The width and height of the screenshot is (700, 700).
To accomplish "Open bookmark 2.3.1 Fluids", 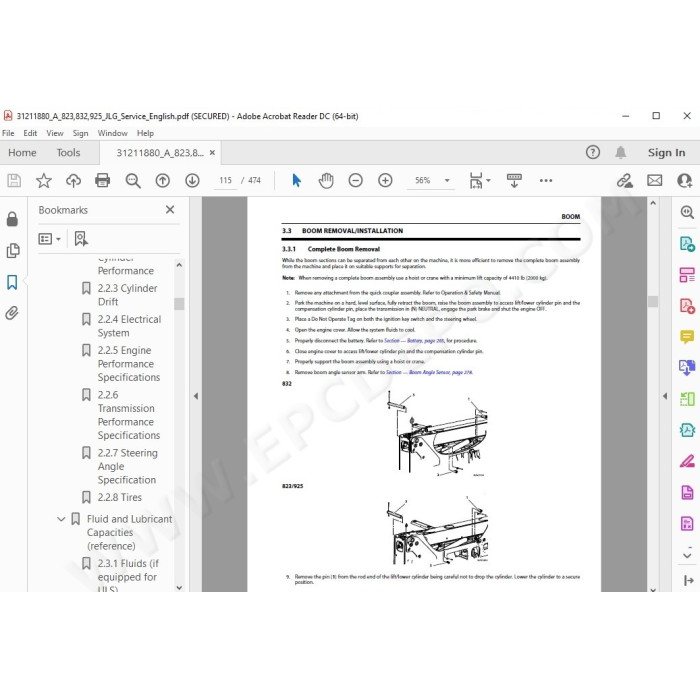I will (128, 576).
